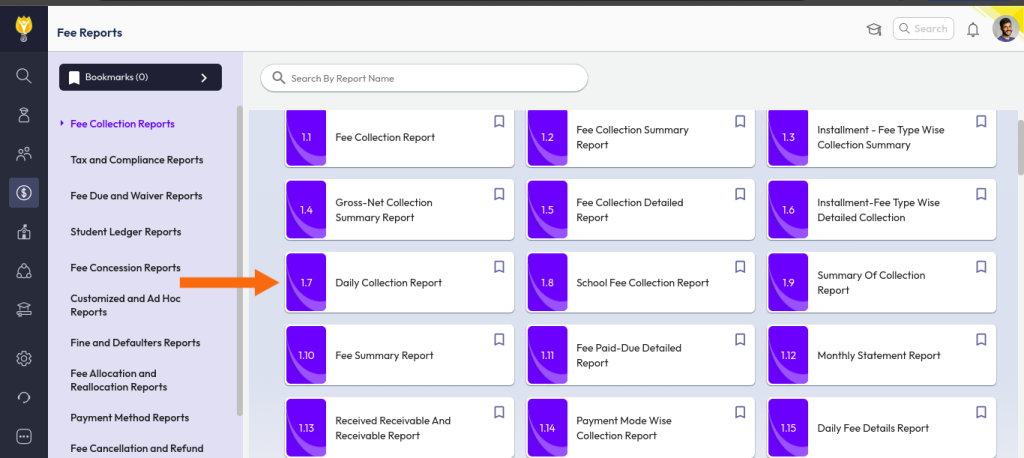
Task: Toggle bookmark on Fee Collection Summary Report
Action: pos(740,121)
